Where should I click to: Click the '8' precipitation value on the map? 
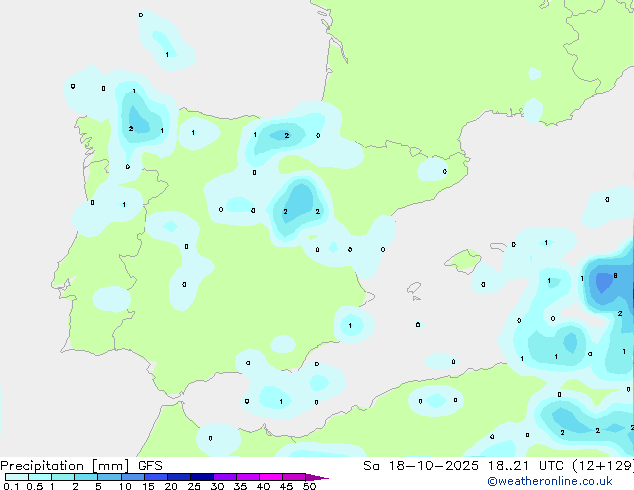[615, 276]
